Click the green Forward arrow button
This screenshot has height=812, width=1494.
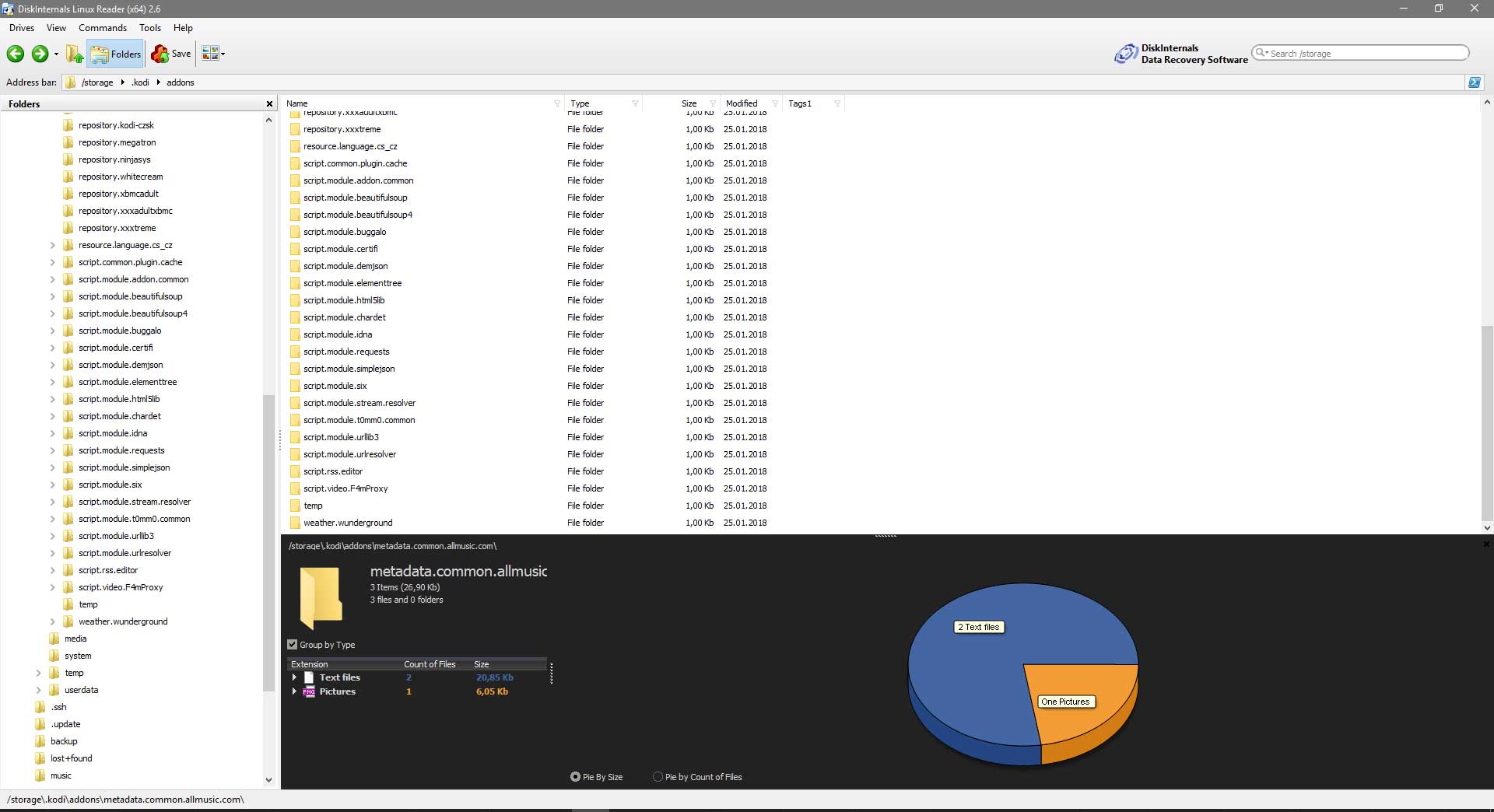pyautogui.click(x=40, y=54)
